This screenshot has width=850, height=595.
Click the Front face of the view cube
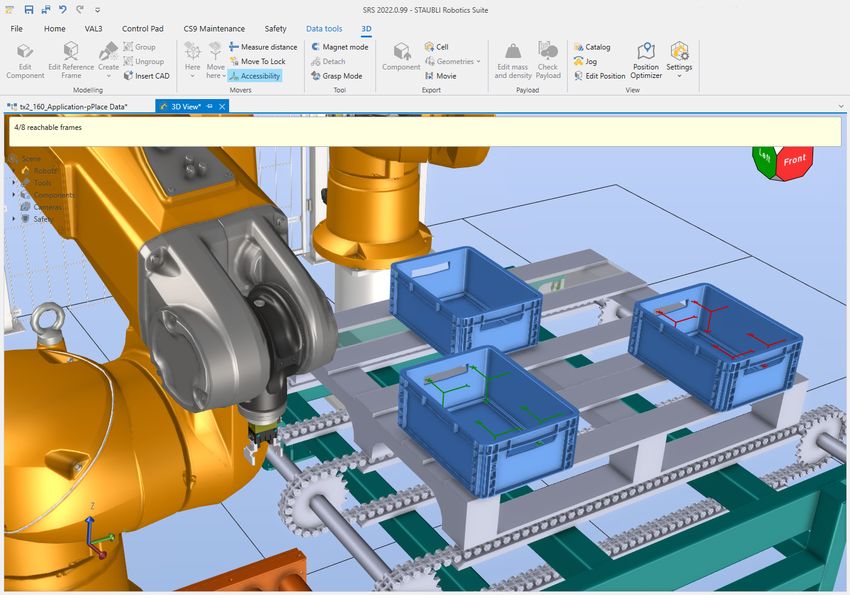coord(794,160)
